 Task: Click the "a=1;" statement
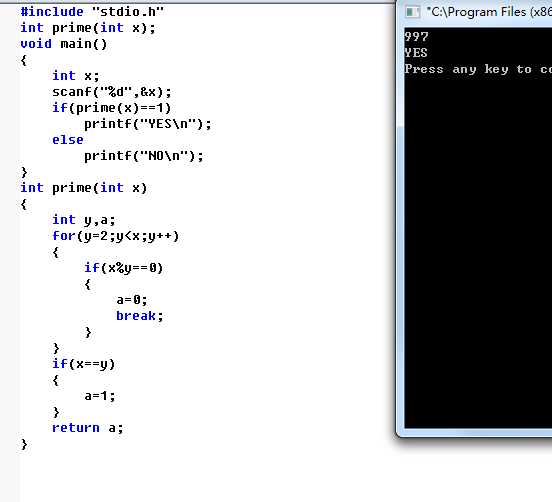click(x=100, y=396)
